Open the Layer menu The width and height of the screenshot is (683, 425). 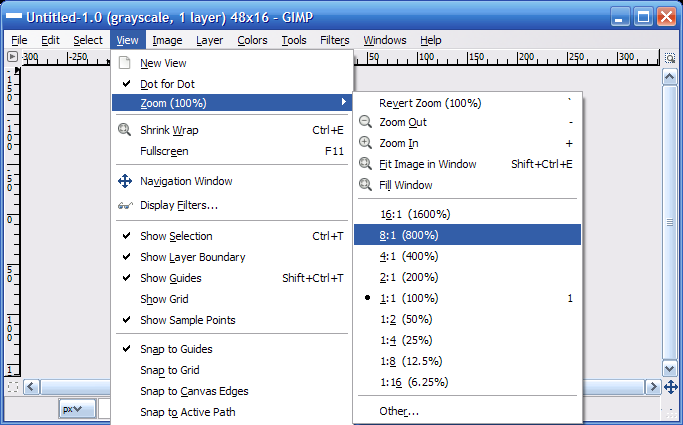[x=210, y=40]
